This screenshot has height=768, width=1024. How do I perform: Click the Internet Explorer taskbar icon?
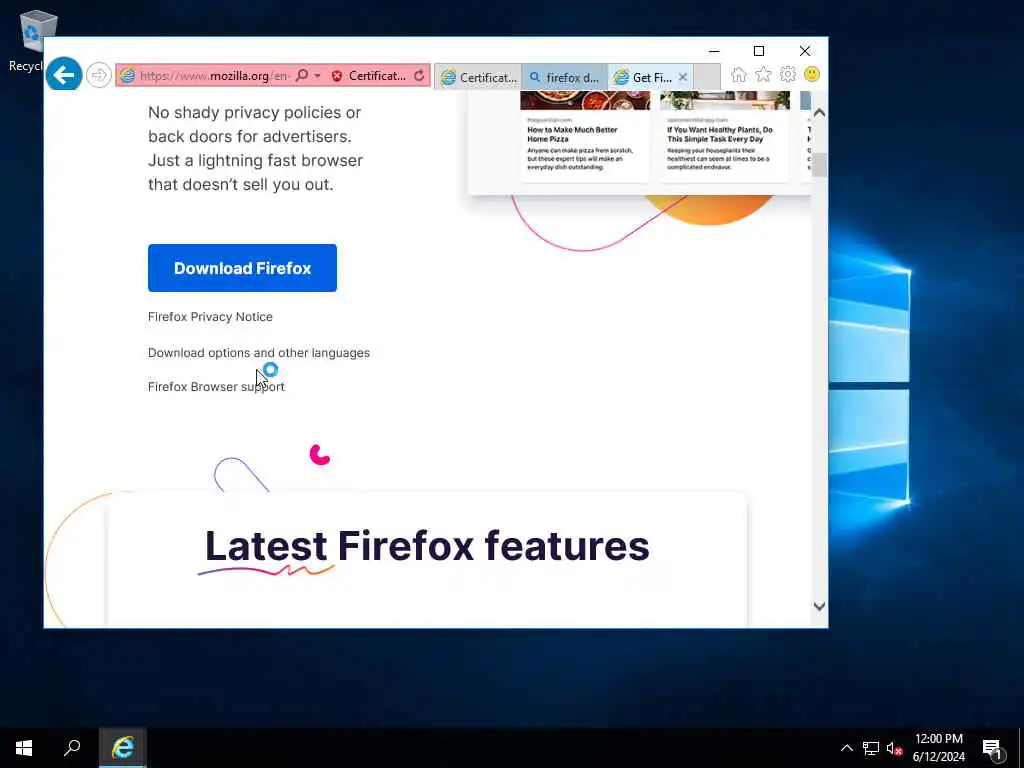(123, 748)
